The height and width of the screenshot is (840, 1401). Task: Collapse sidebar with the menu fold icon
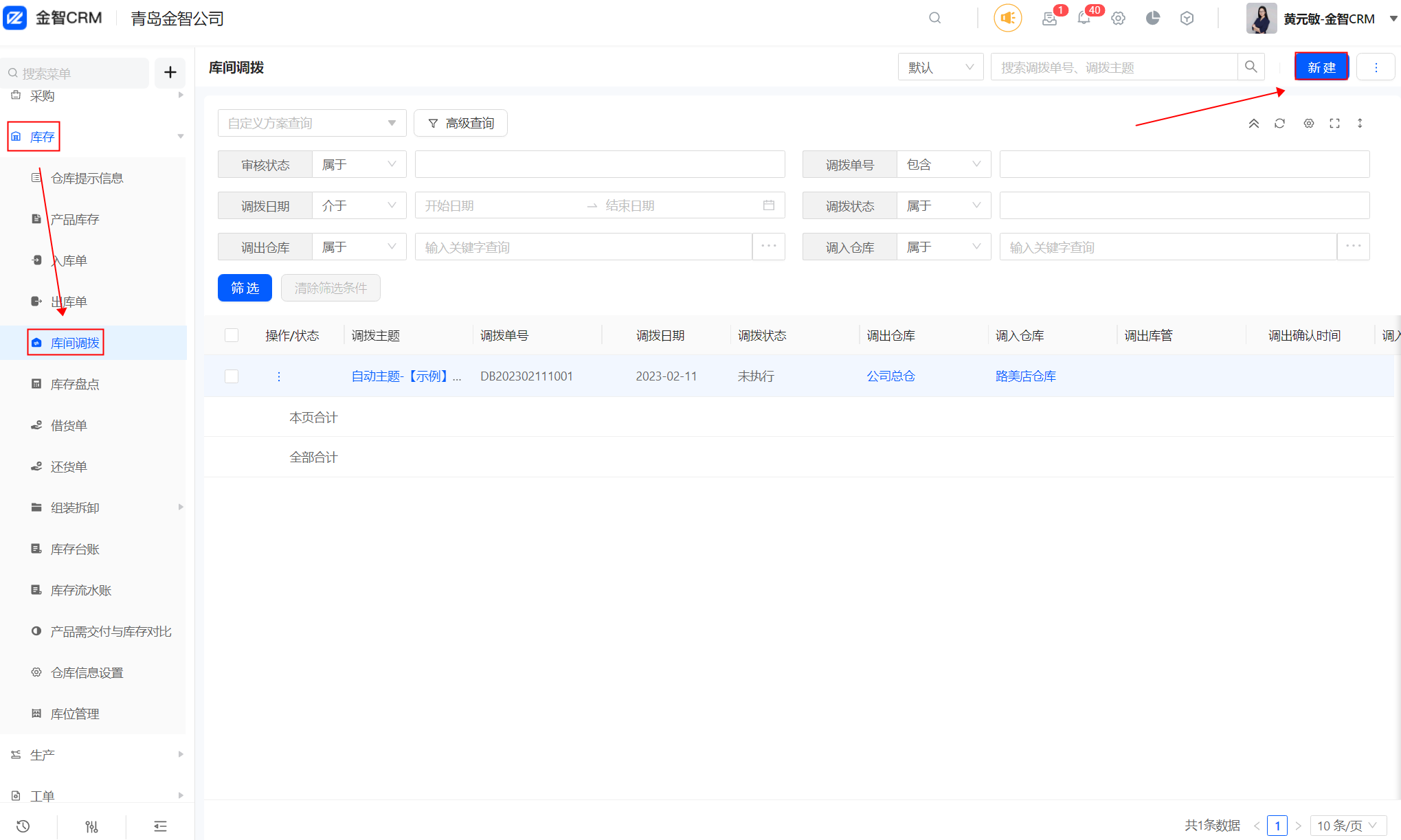click(160, 826)
